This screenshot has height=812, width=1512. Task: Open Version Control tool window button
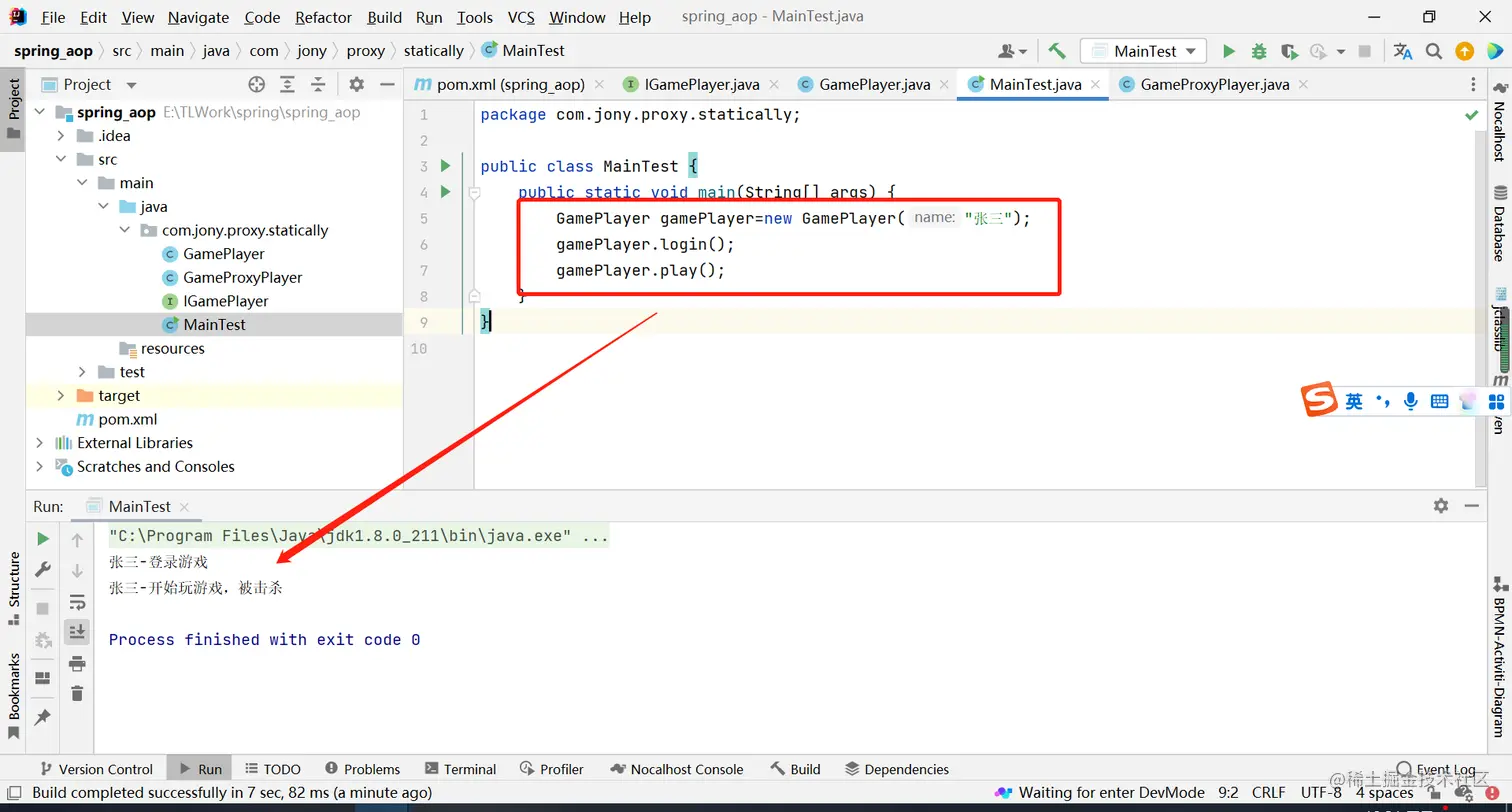pos(96,769)
